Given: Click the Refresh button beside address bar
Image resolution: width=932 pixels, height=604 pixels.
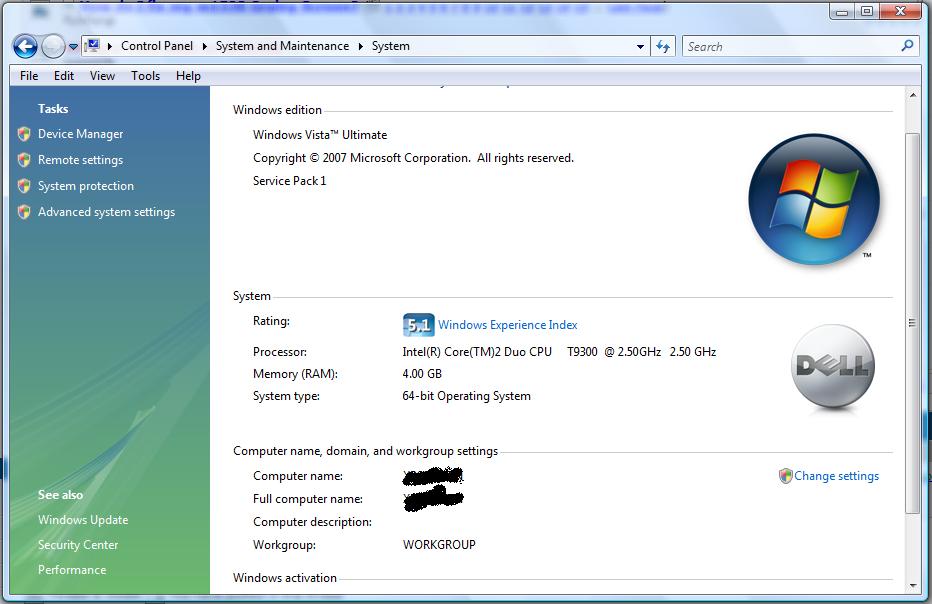Looking at the screenshot, I should click(x=663, y=46).
